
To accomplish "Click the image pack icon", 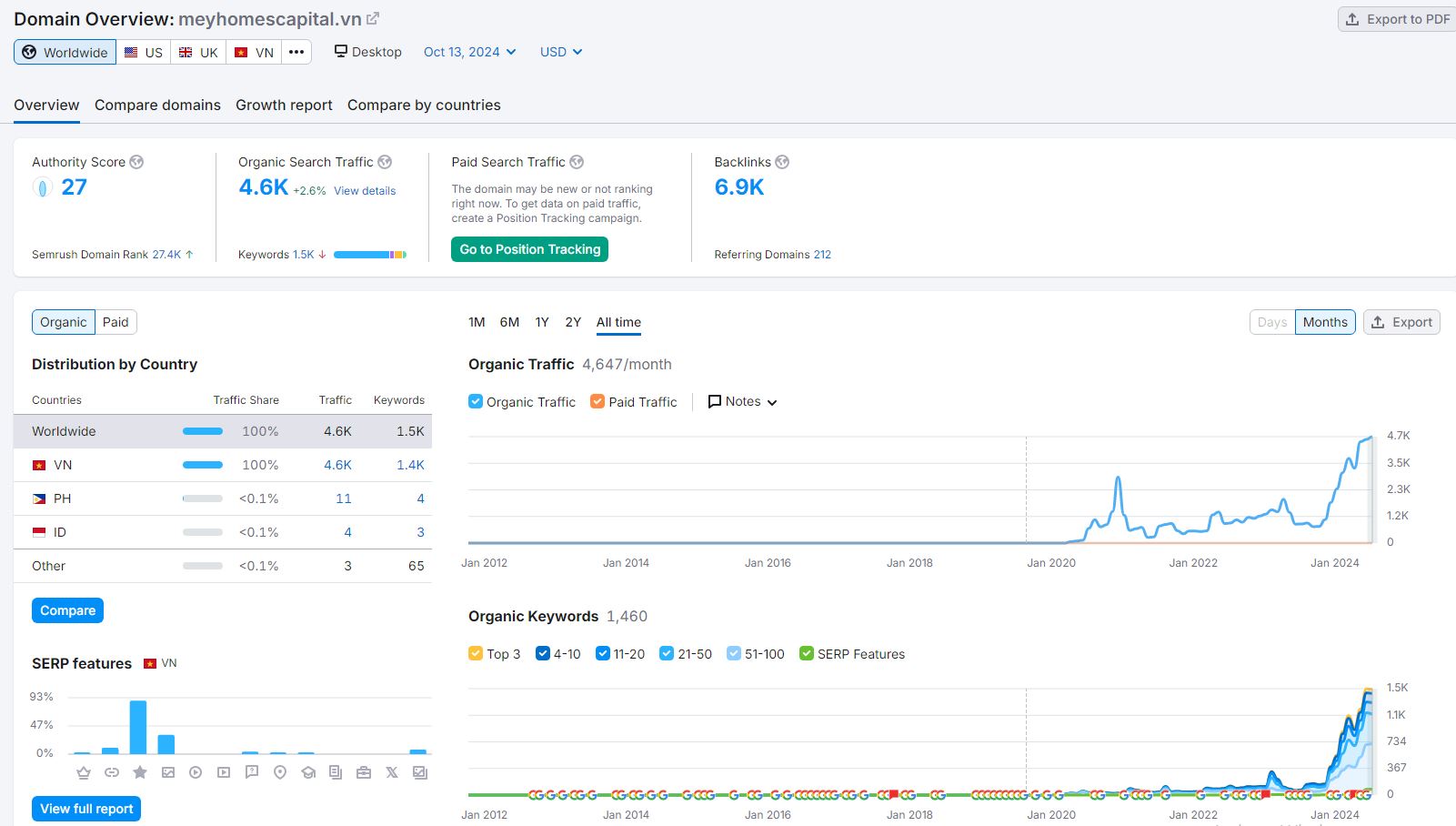I will click(420, 772).
